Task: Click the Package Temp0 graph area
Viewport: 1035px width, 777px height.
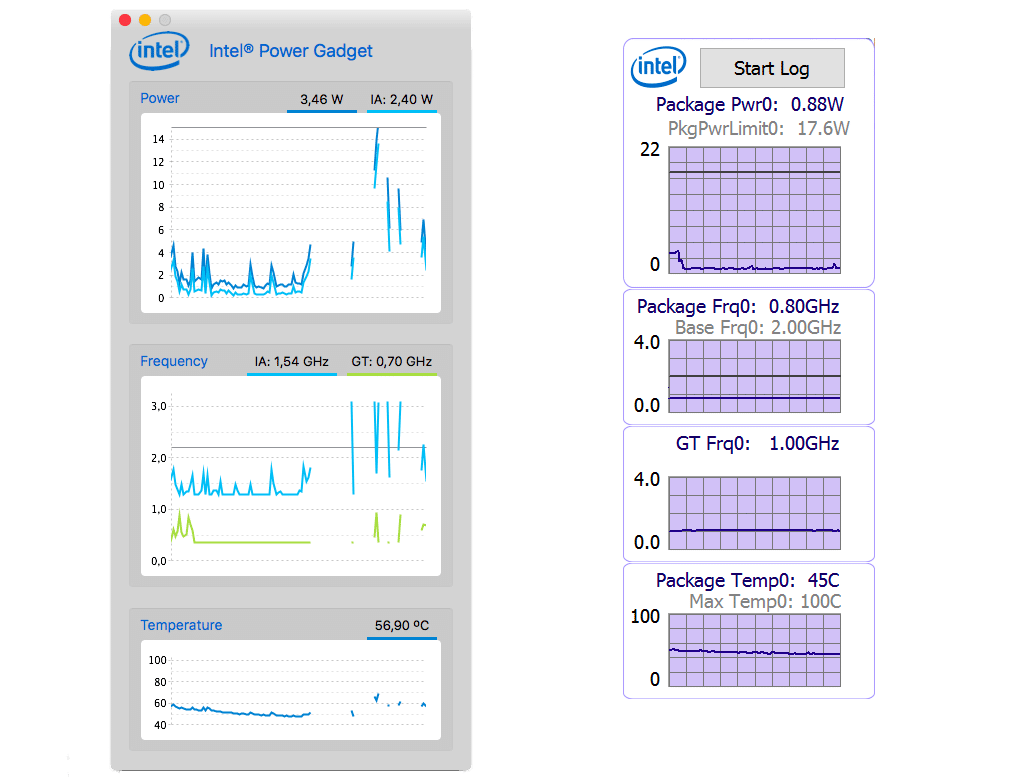Action: (753, 648)
